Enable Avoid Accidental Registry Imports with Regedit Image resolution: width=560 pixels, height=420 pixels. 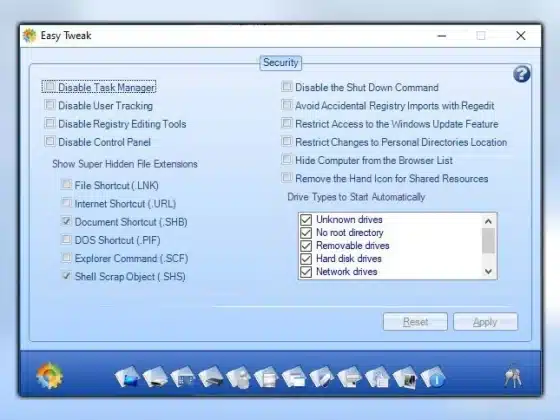tap(286, 105)
